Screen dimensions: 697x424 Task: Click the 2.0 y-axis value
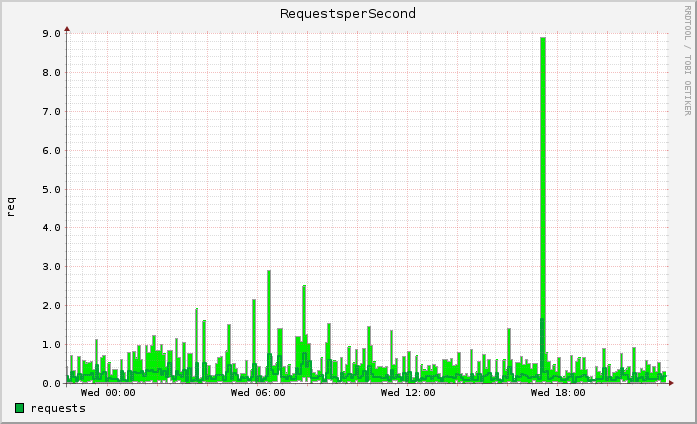pos(52,306)
